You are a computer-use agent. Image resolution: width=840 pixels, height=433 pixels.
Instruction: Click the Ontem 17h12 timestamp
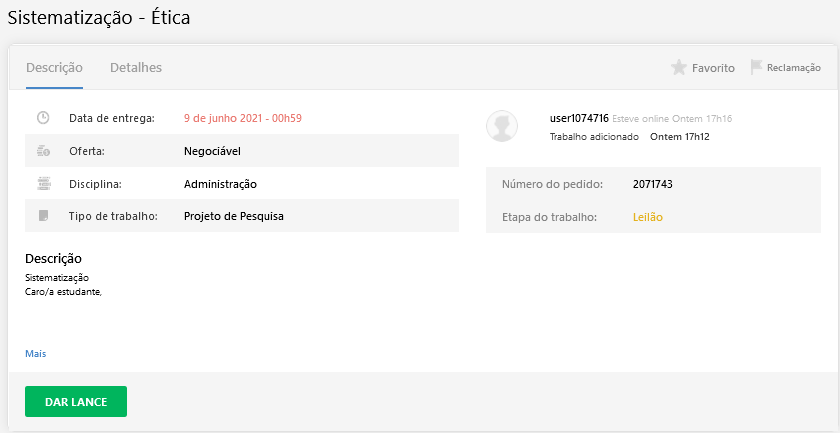tap(680, 137)
